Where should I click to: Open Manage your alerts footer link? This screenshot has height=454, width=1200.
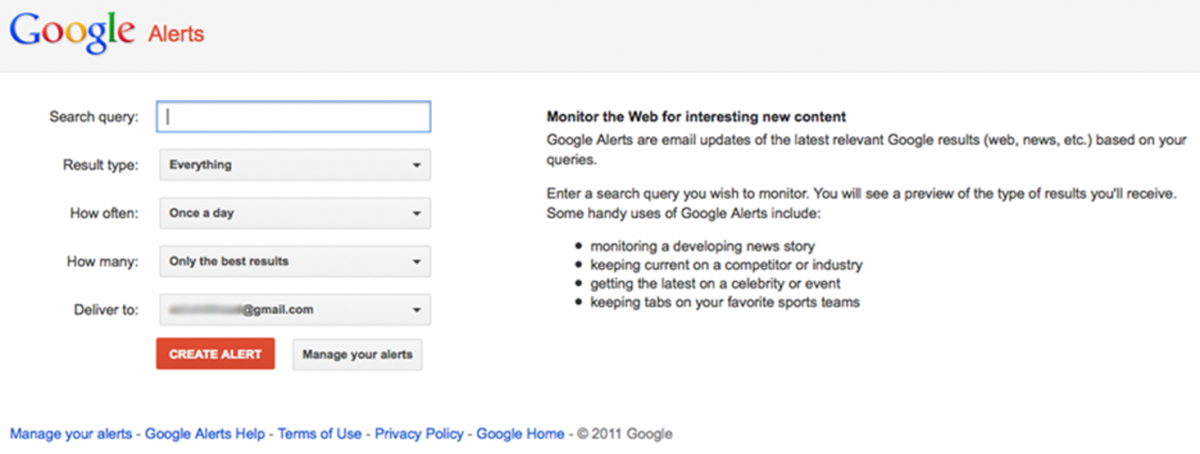click(x=70, y=434)
